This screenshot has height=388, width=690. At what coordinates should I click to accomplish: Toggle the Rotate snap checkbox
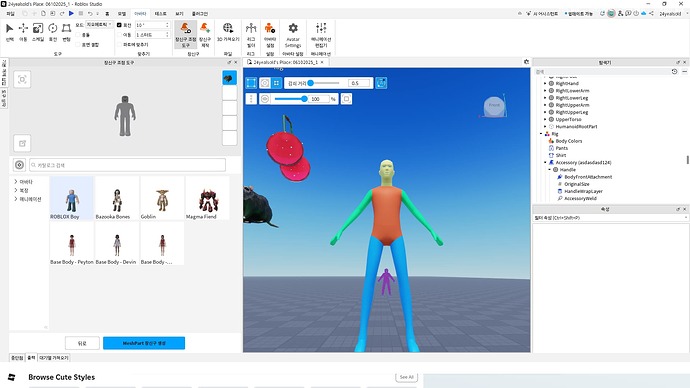point(119,25)
